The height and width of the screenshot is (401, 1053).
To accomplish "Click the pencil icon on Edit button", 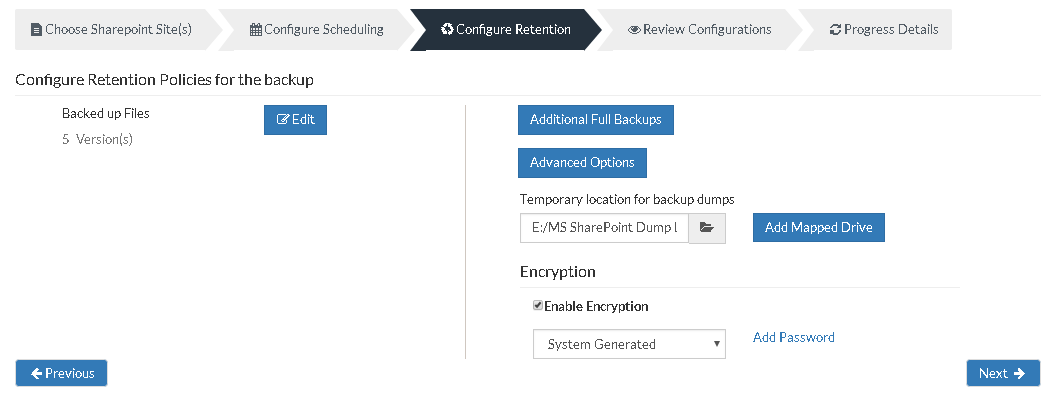I will point(283,120).
